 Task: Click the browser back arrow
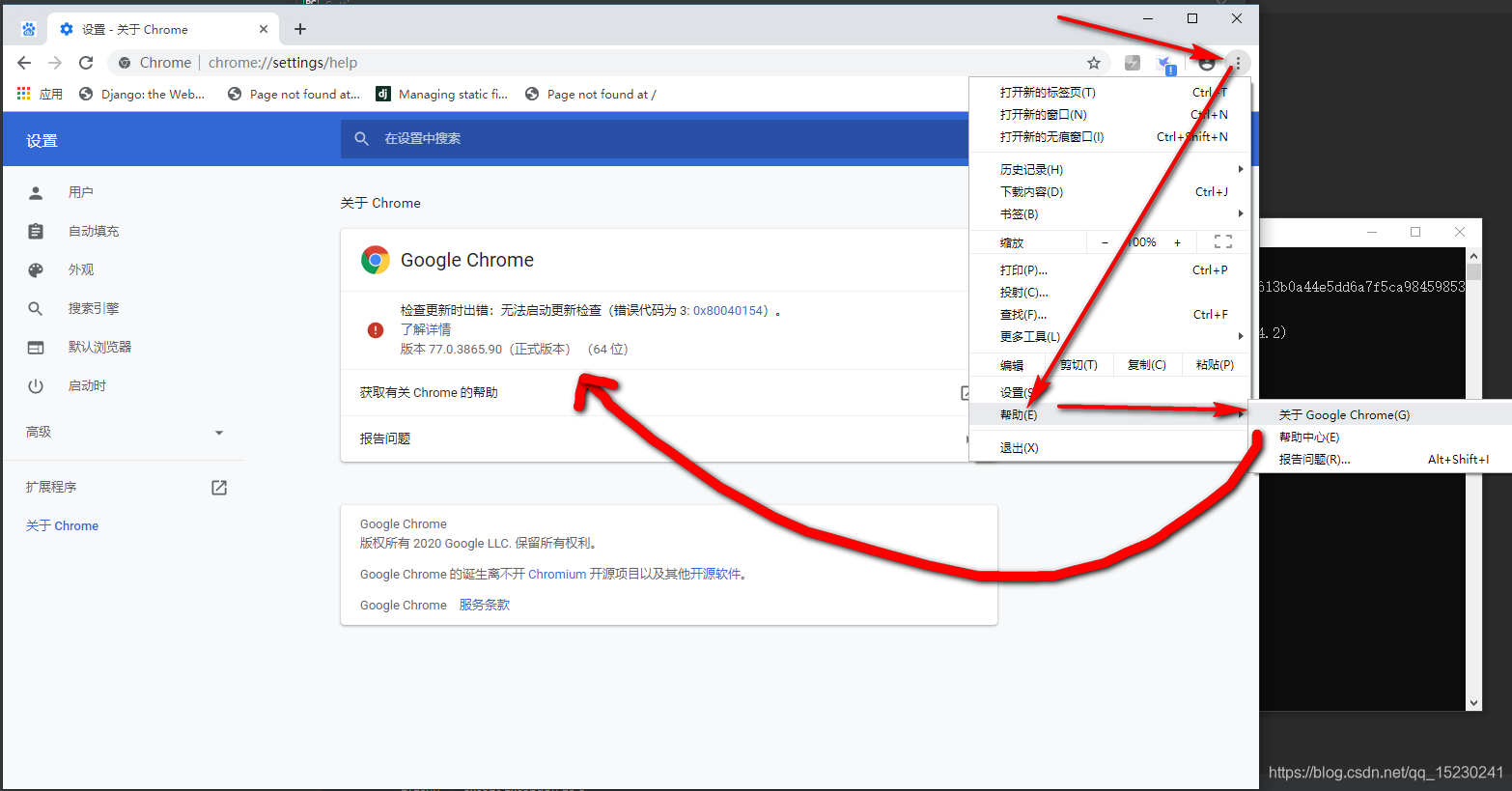click(x=24, y=63)
